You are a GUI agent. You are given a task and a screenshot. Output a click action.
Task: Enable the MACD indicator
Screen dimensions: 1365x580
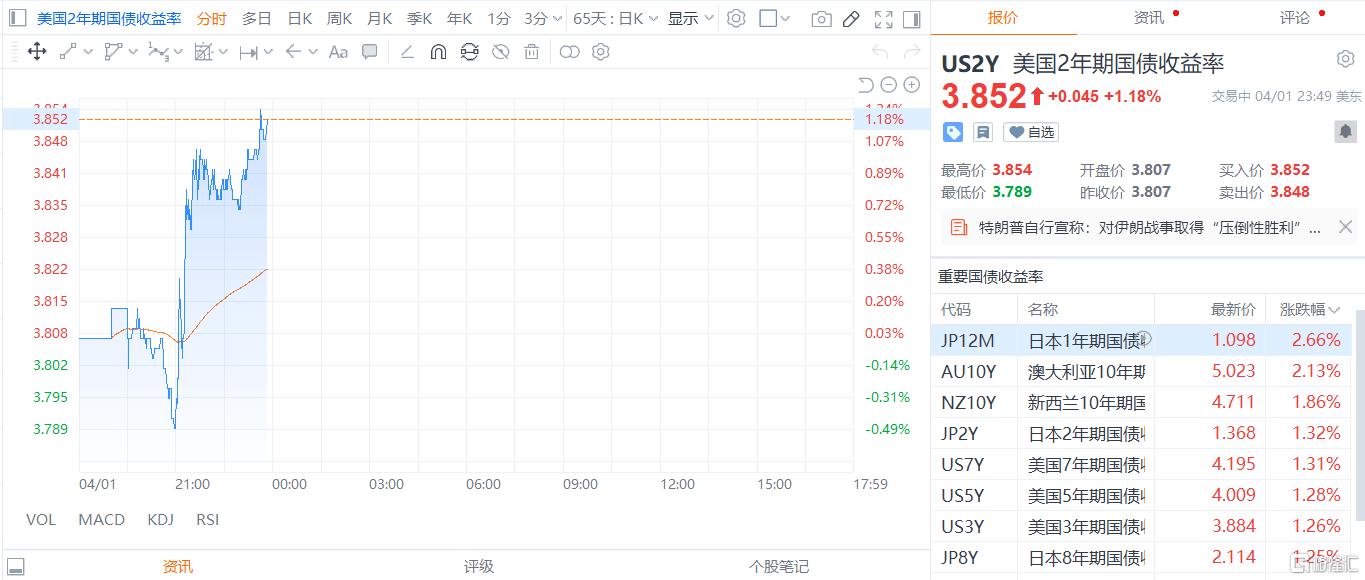click(101, 520)
